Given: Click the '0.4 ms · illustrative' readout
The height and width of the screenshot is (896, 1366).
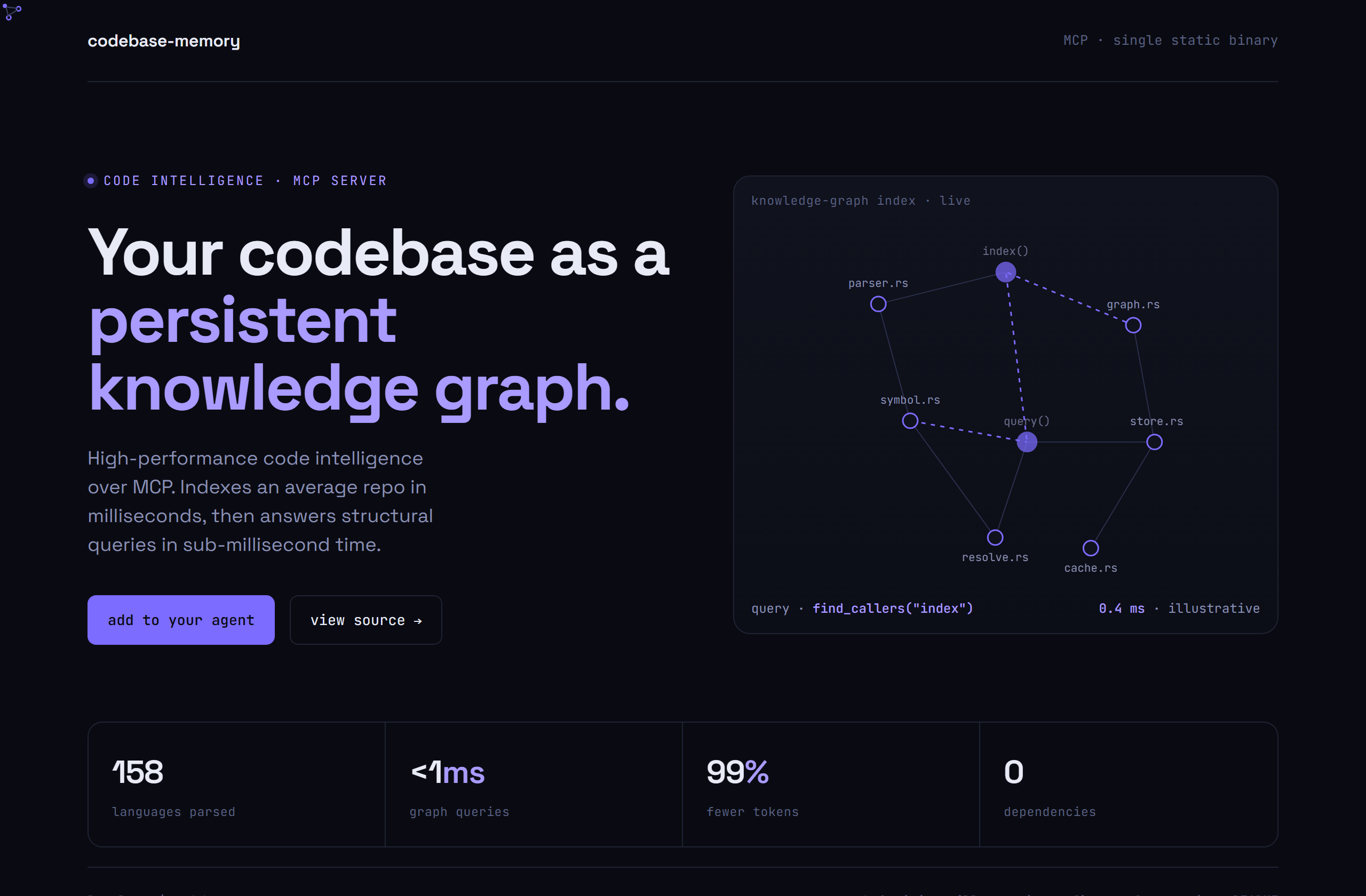Looking at the screenshot, I should [1179, 608].
